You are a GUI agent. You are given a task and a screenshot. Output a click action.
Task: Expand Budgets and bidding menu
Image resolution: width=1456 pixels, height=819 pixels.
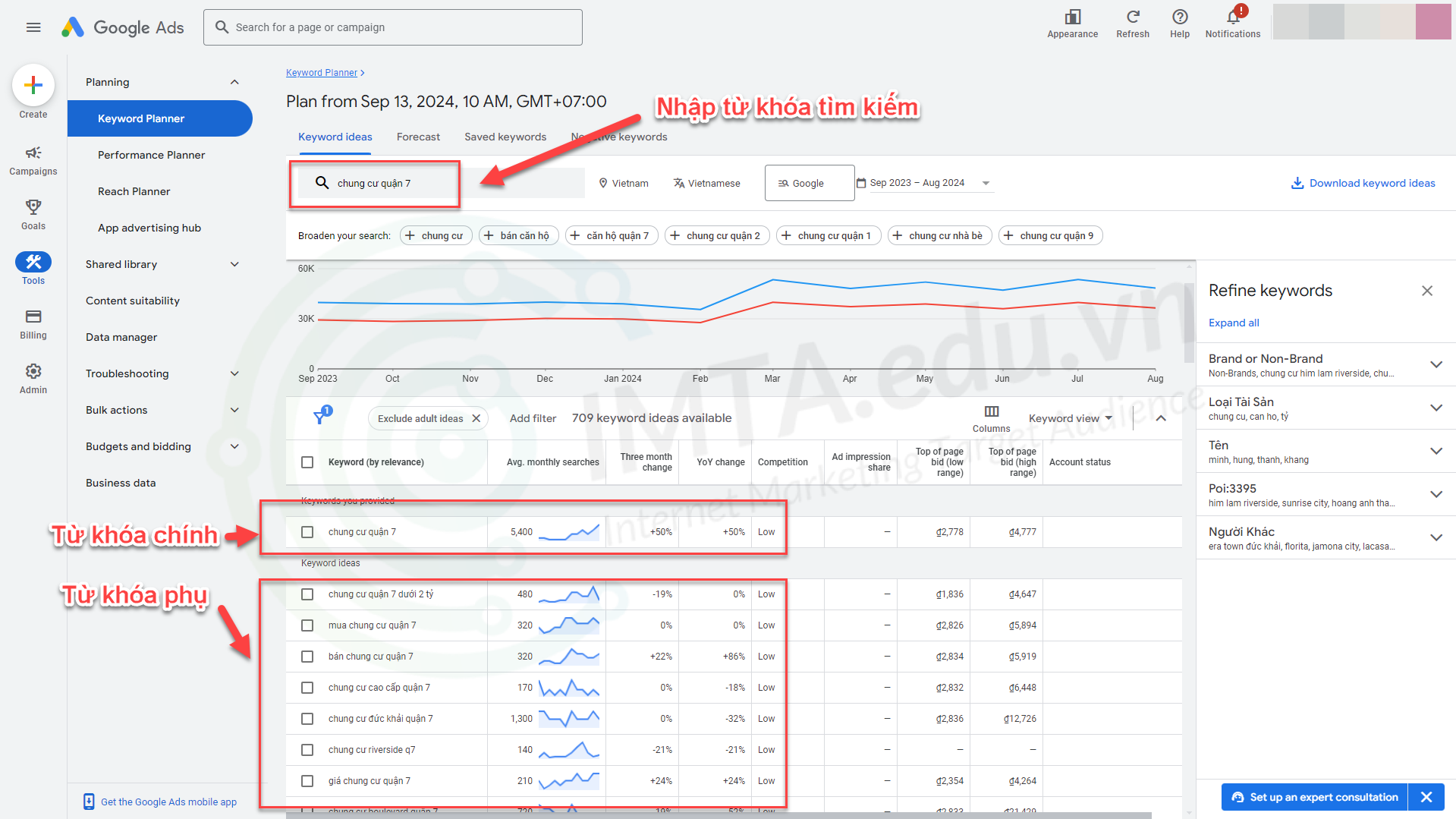234,446
